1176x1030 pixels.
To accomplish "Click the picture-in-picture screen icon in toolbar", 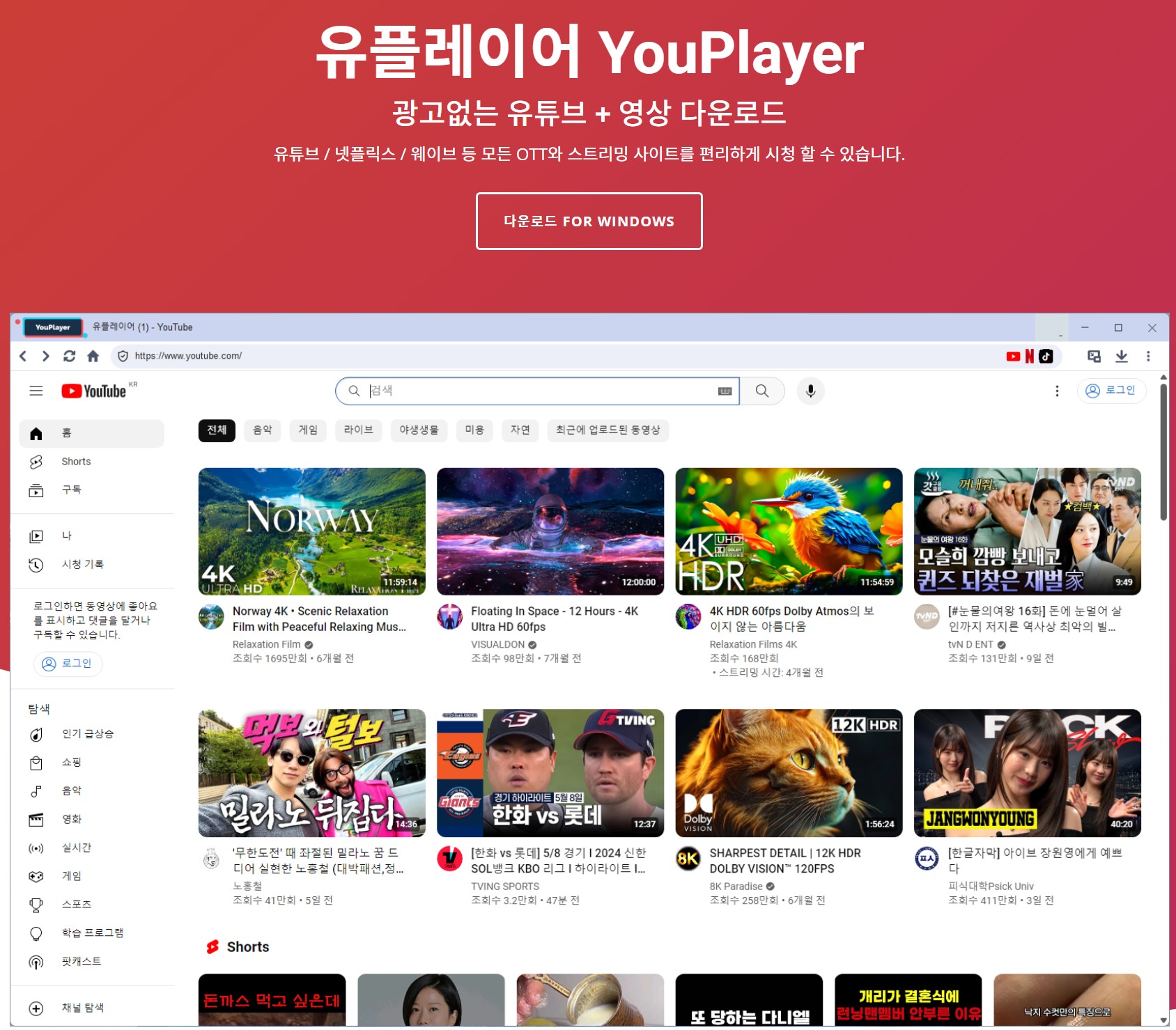I will [x=1094, y=356].
